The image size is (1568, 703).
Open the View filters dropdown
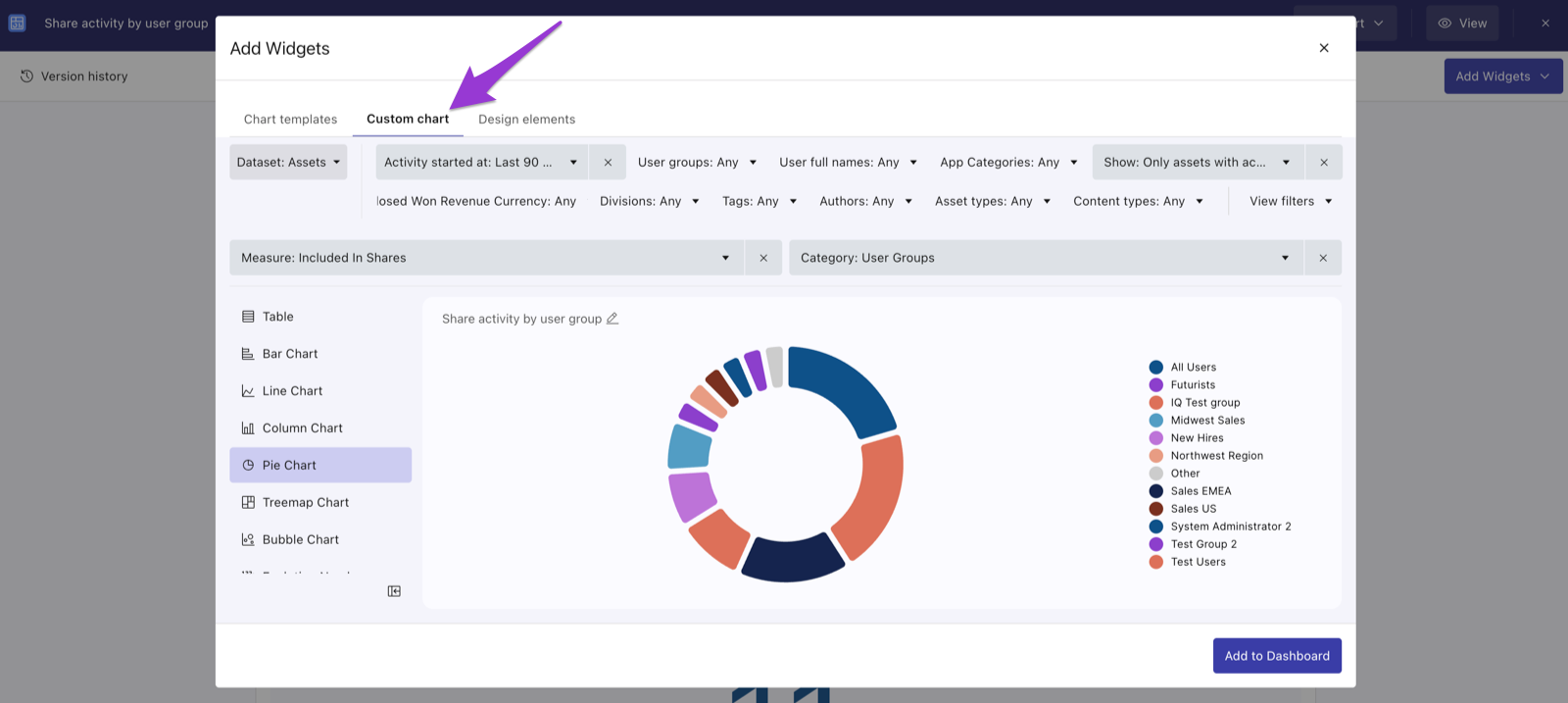[1291, 201]
